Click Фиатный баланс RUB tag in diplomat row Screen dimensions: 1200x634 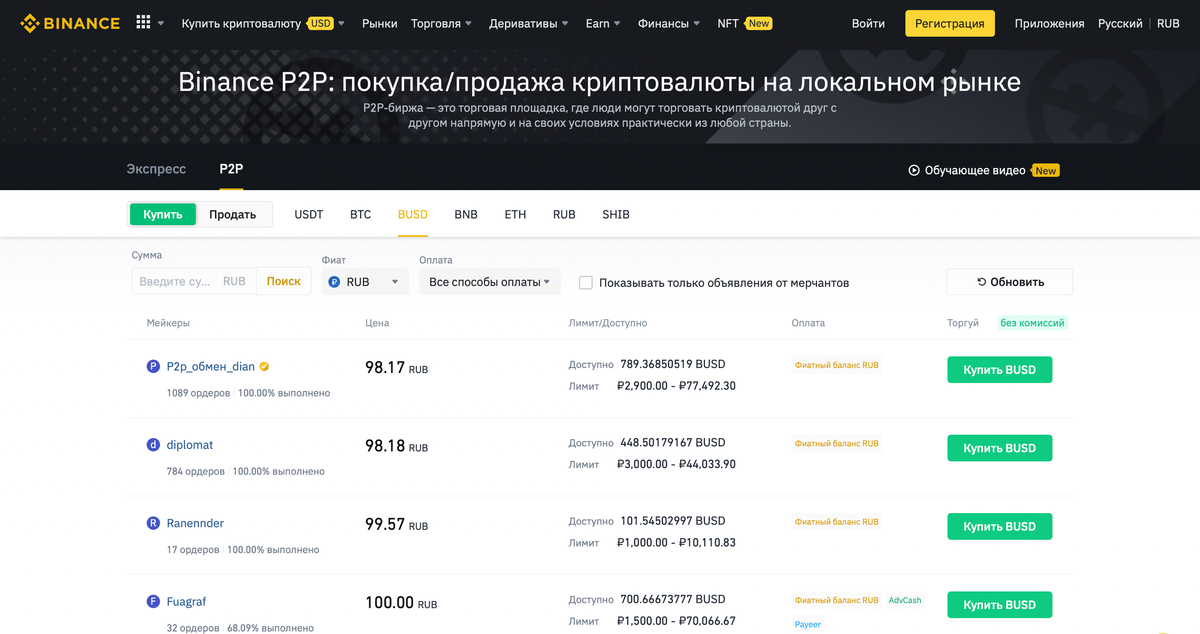837,443
